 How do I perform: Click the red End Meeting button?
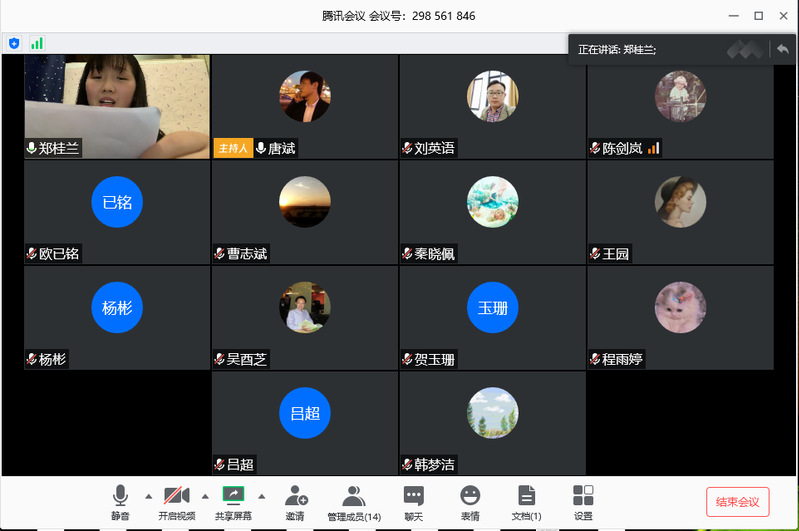tap(737, 502)
